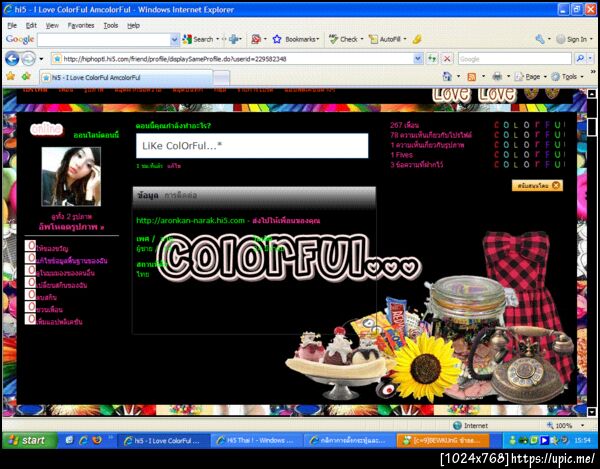Expand the address bar dropdown arrow
This screenshot has width=600, height=469.
click(x=418, y=59)
